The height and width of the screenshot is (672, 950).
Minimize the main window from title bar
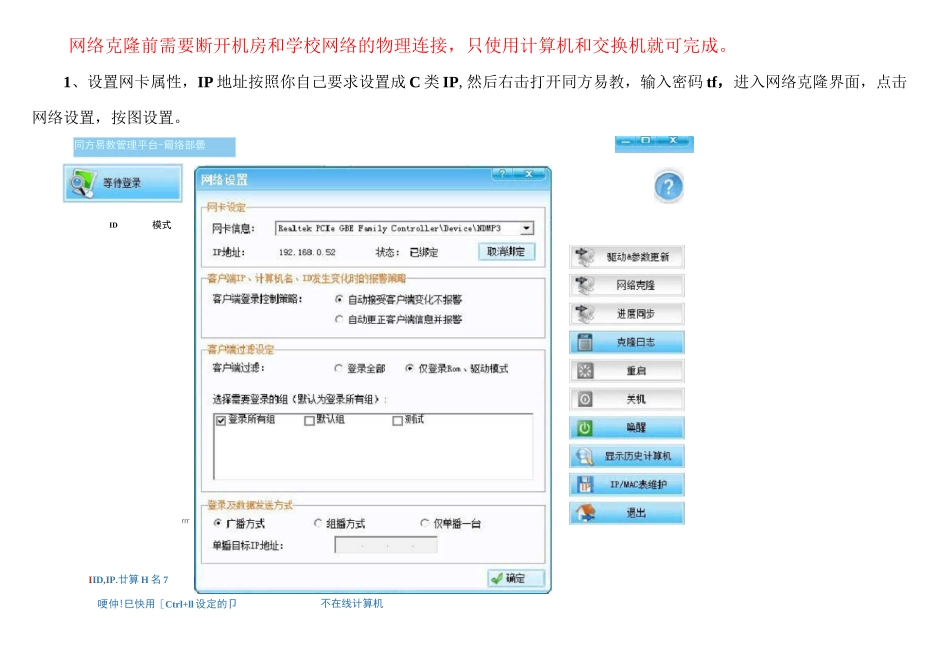click(x=626, y=141)
